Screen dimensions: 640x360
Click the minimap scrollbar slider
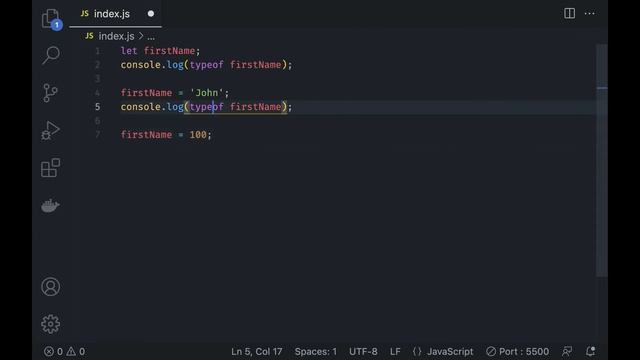pyautogui.click(x=602, y=160)
